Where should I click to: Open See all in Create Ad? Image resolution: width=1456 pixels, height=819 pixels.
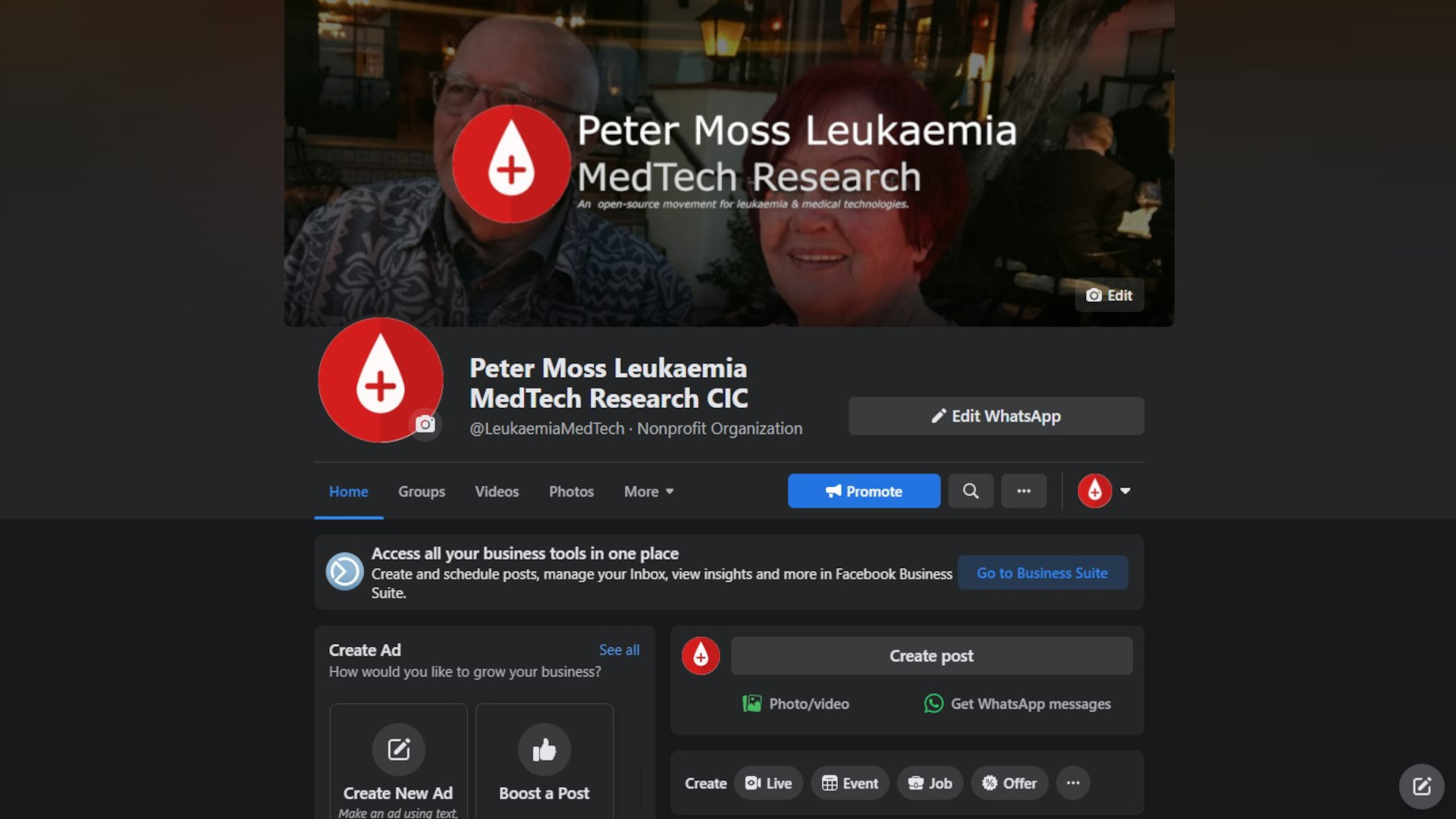point(619,650)
